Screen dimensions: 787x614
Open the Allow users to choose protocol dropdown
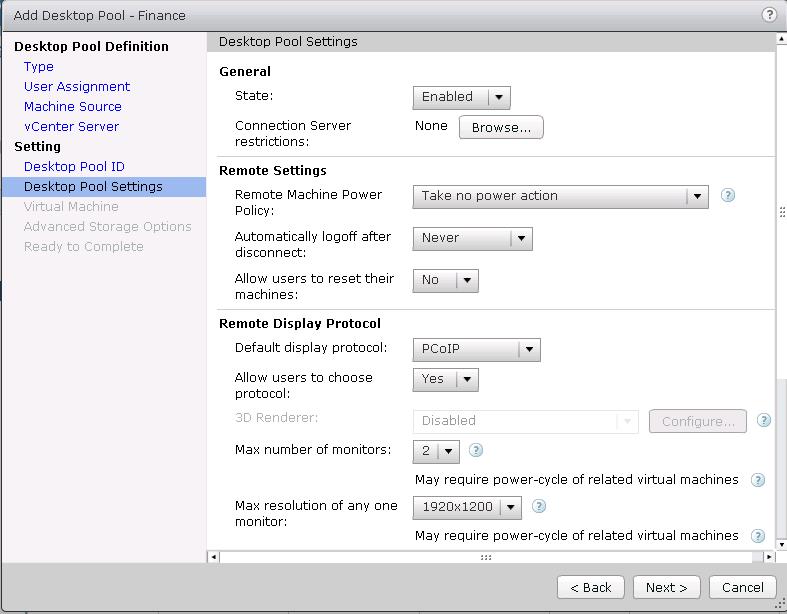tap(445, 379)
